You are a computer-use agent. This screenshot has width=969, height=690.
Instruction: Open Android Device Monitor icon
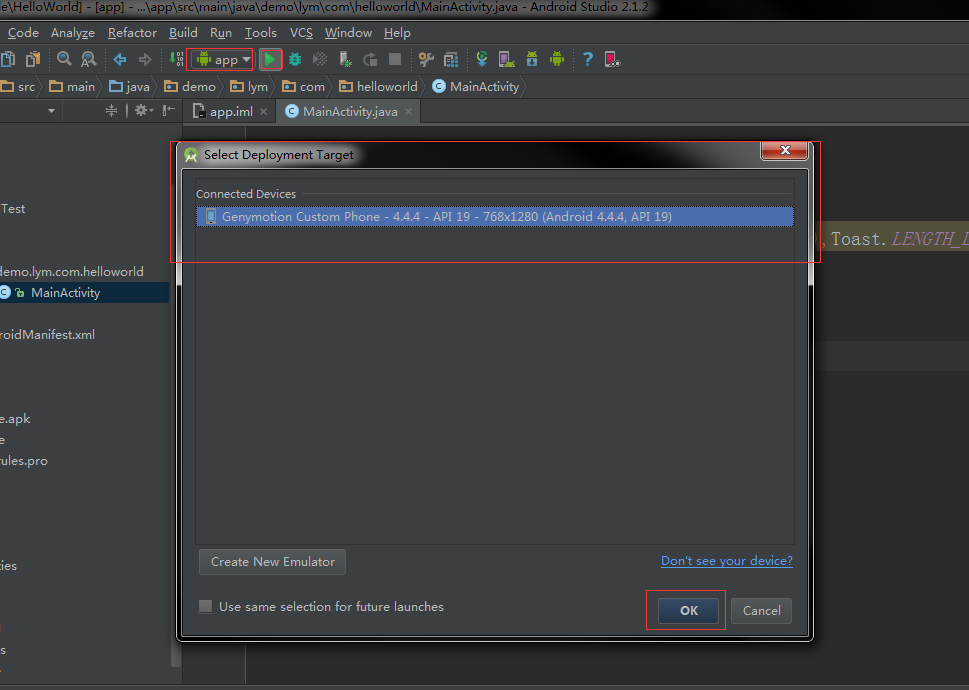click(x=557, y=59)
